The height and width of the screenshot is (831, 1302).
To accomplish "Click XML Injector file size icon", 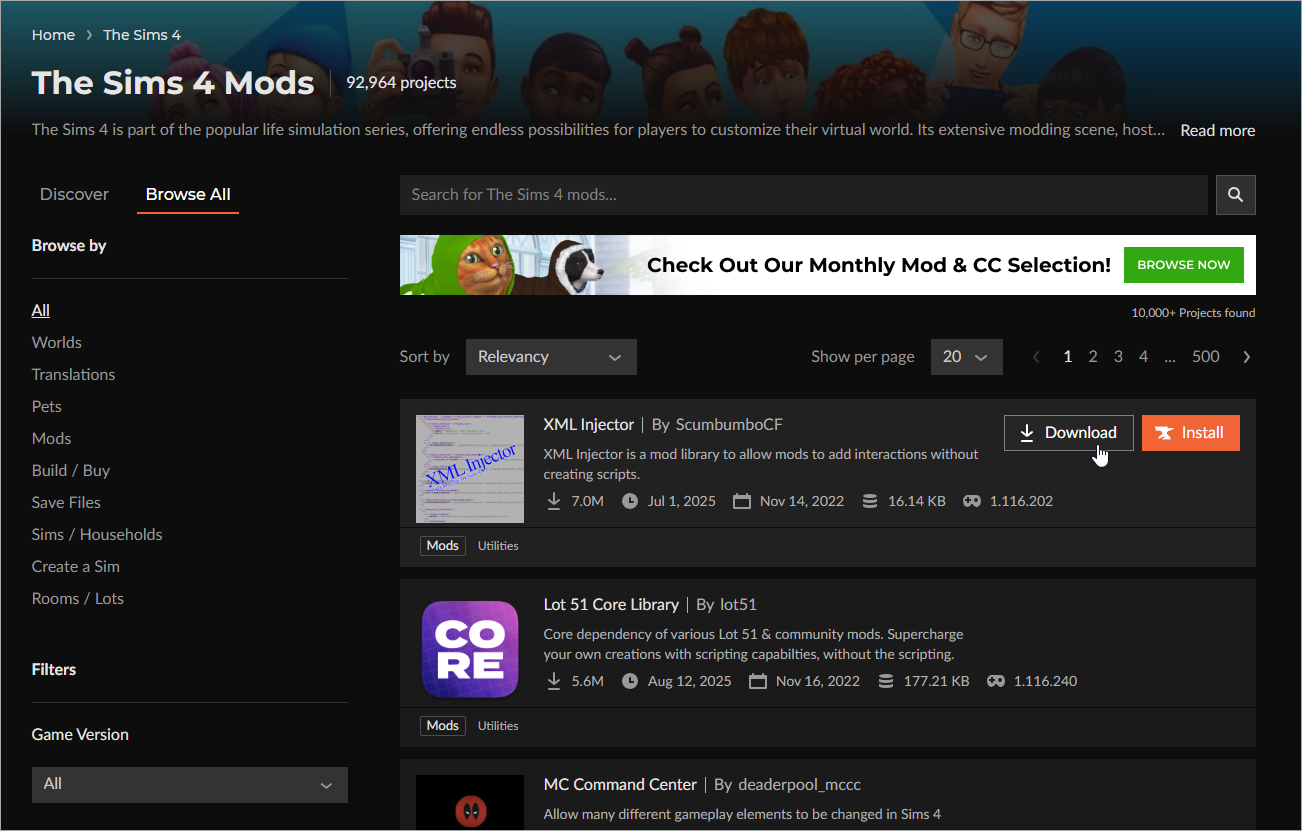I will pos(870,501).
